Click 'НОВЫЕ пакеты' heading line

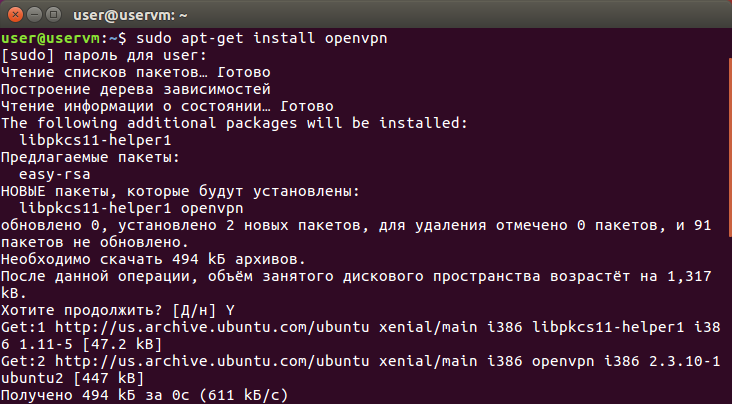coord(180,191)
